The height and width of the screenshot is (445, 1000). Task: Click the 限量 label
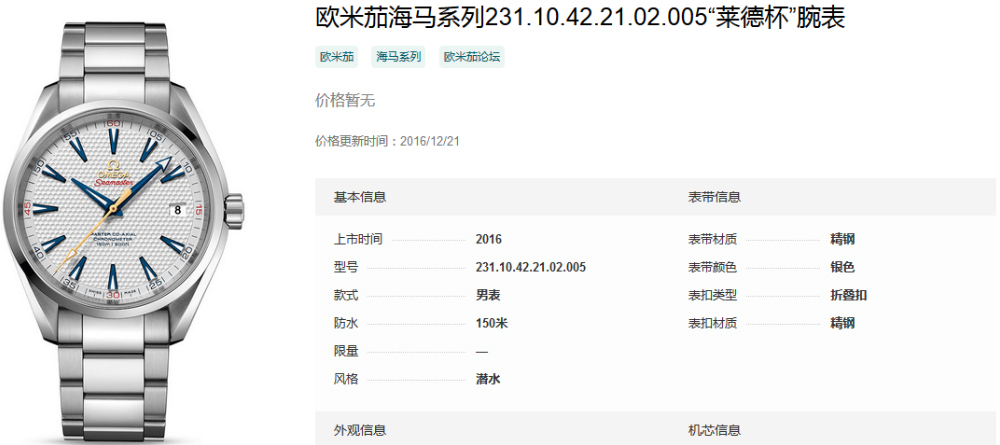coord(346,351)
